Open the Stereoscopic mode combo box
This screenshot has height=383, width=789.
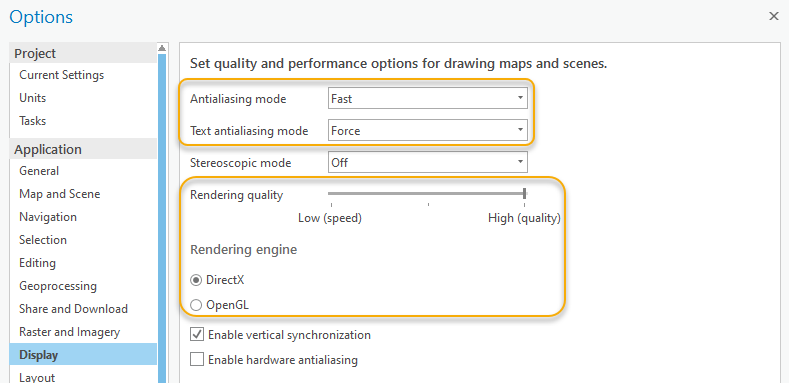(427, 163)
